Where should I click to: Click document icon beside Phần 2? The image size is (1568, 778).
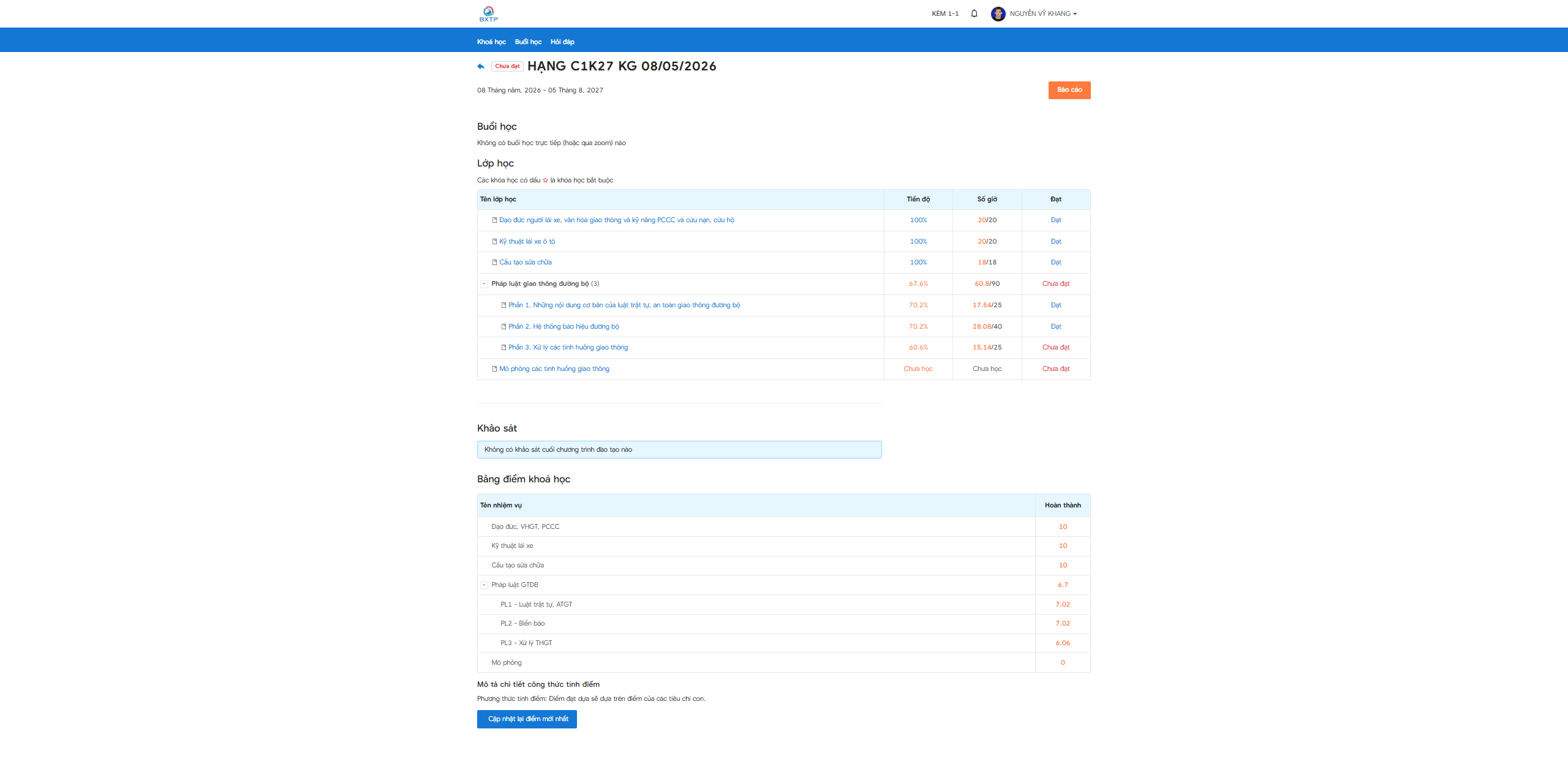click(503, 327)
